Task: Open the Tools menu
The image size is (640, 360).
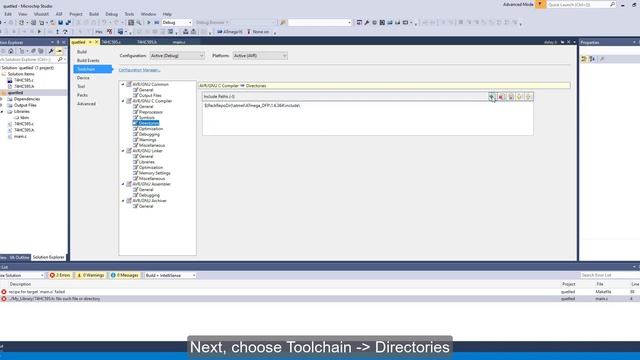Action: pyautogui.click(x=129, y=14)
